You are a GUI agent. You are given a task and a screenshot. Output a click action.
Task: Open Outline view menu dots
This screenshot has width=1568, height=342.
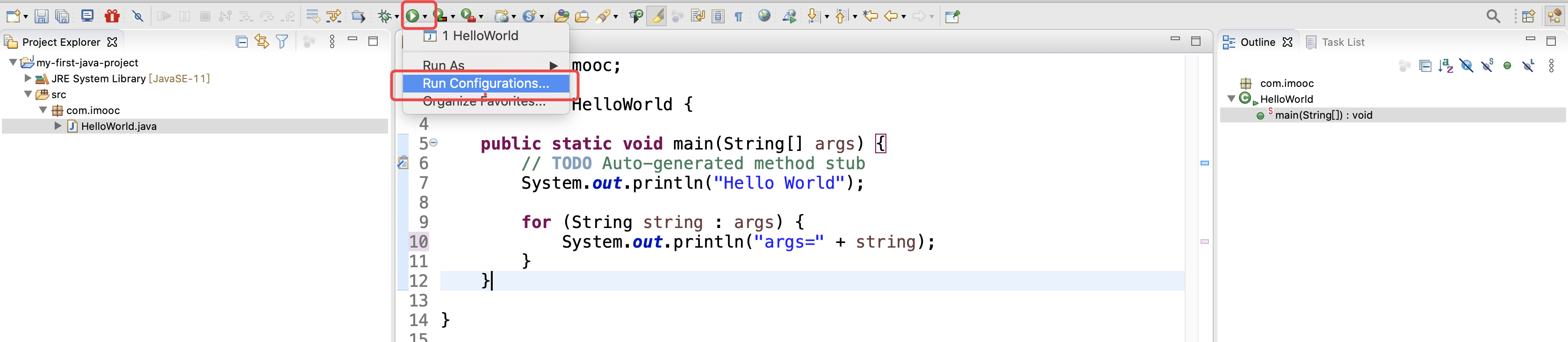click(x=1551, y=66)
